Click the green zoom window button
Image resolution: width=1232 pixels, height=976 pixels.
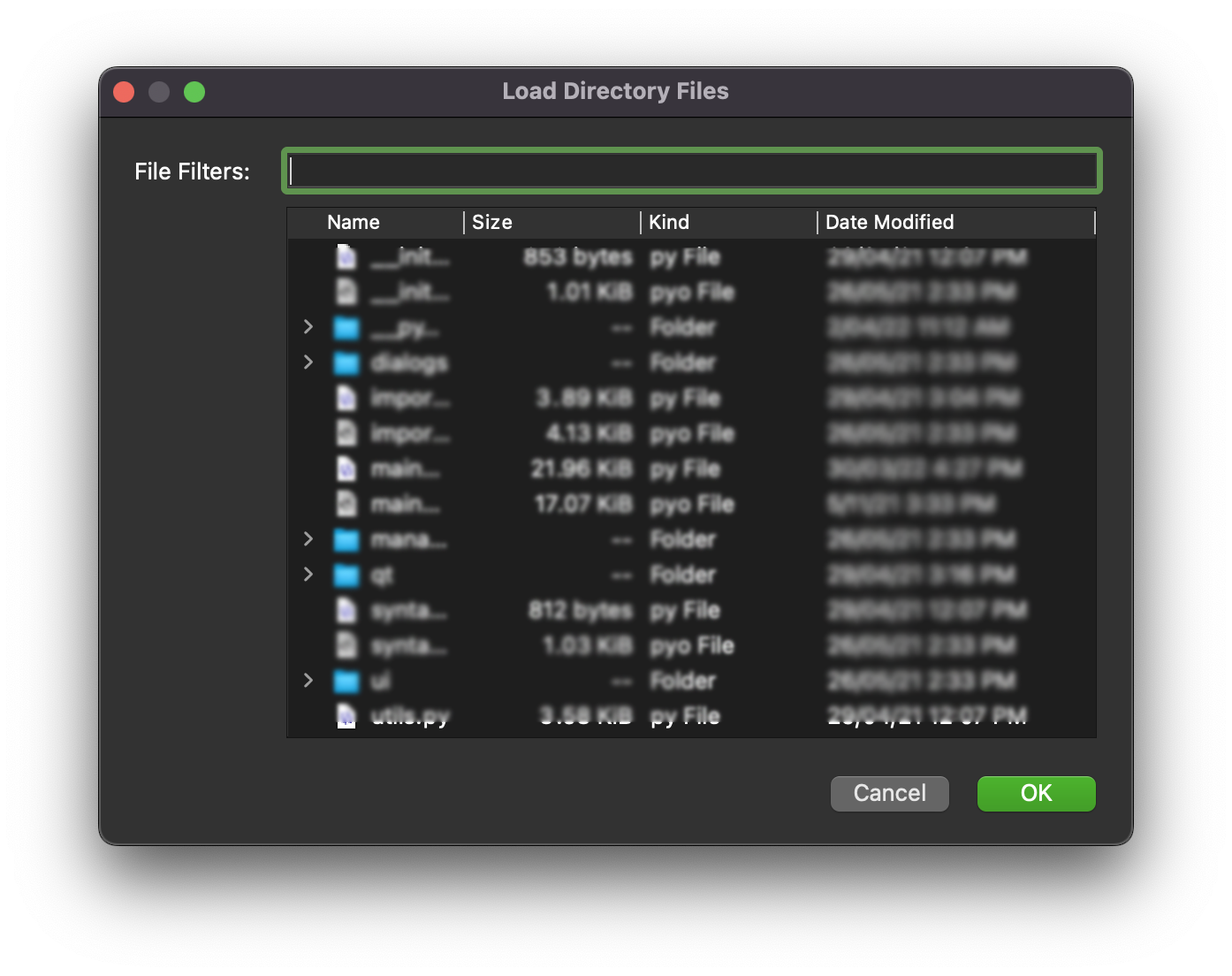pos(194,92)
